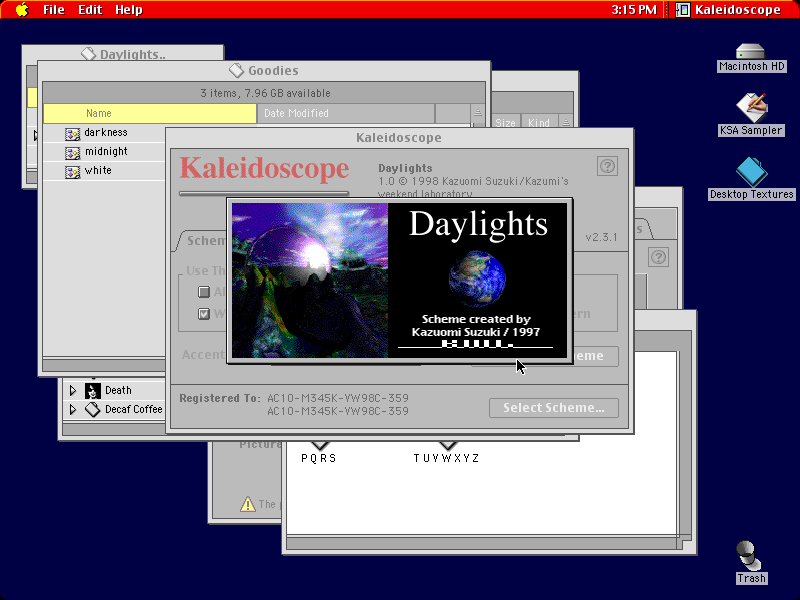
Task: Expand the Death folder disclosure triangle
Action: [72, 391]
